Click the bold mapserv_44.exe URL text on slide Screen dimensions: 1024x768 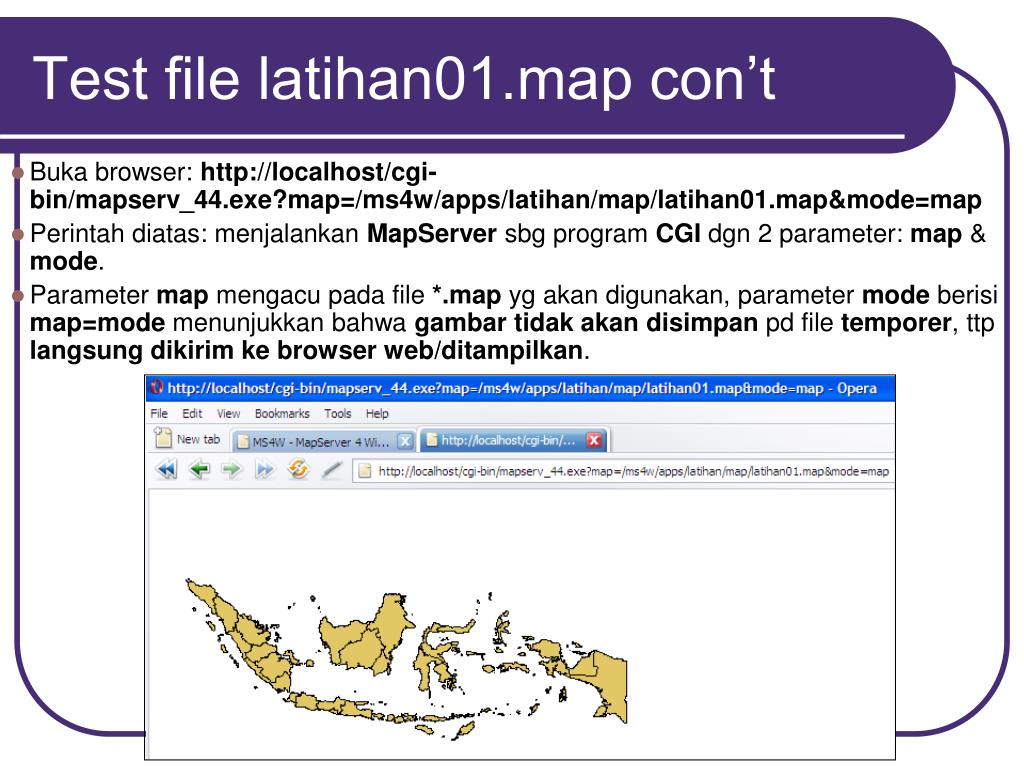click(x=505, y=186)
